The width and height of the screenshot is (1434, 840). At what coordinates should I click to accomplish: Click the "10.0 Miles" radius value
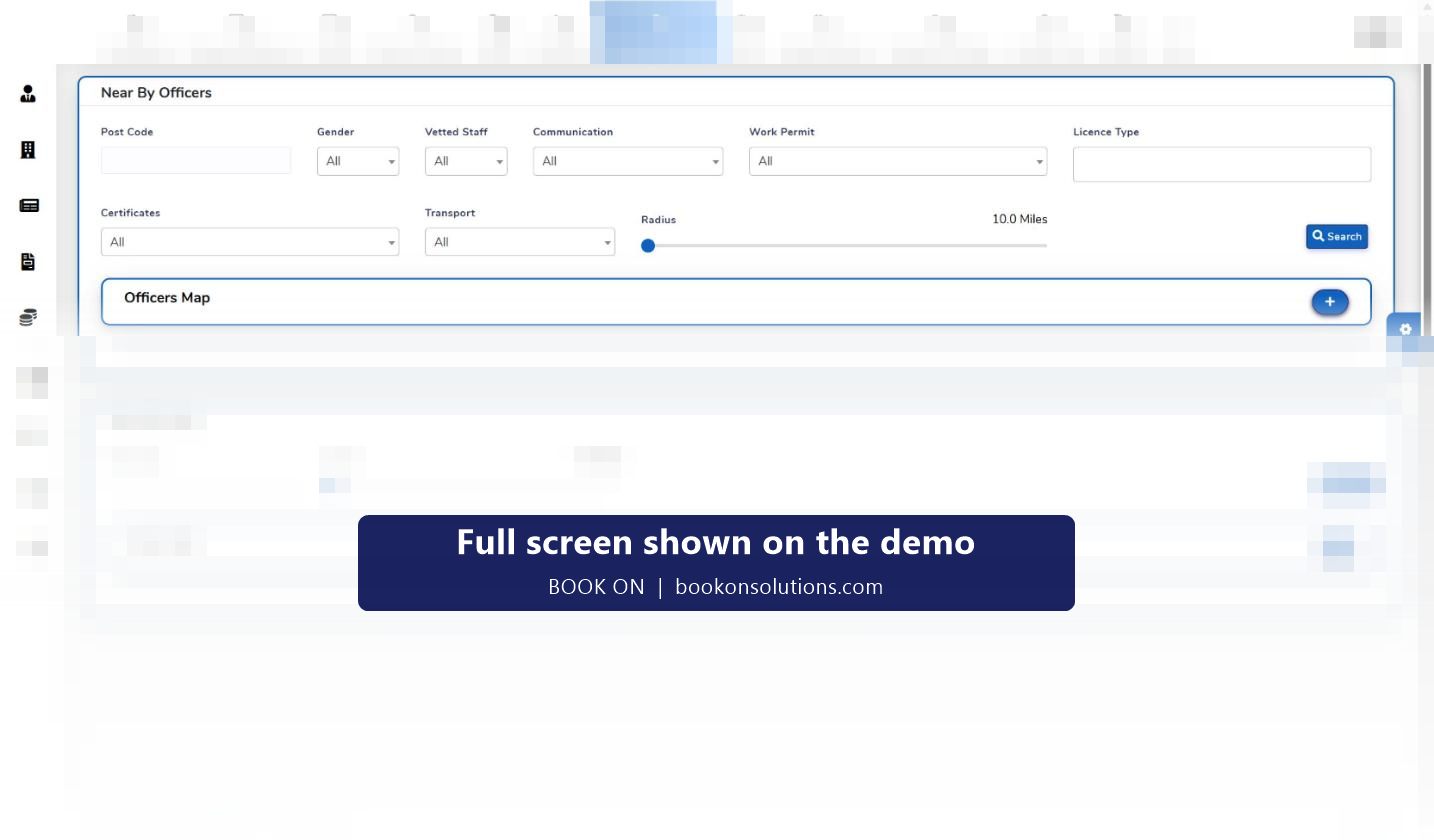pyautogui.click(x=1020, y=219)
